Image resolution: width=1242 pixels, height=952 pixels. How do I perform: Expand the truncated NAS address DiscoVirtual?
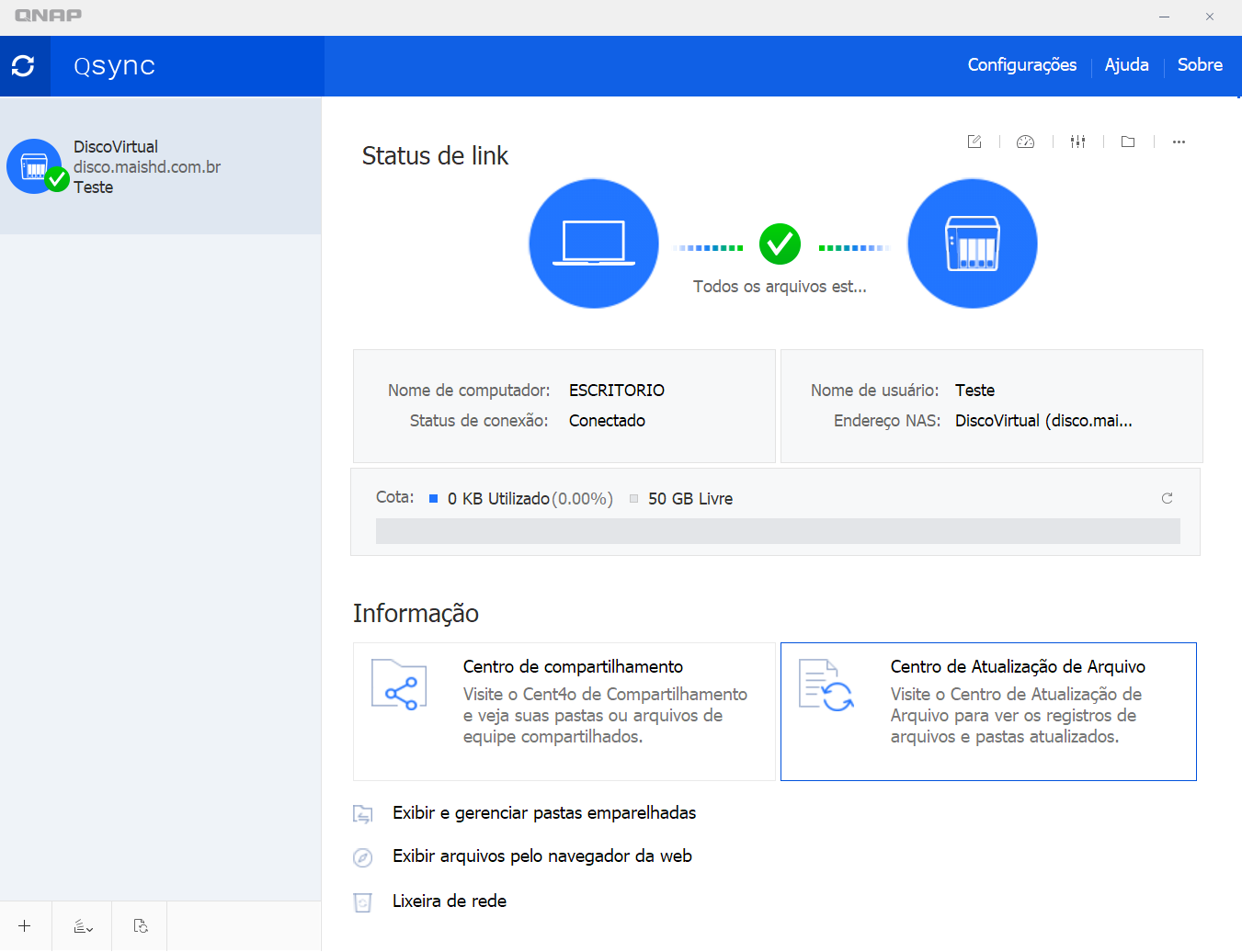pyautogui.click(x=1043, y=420)
